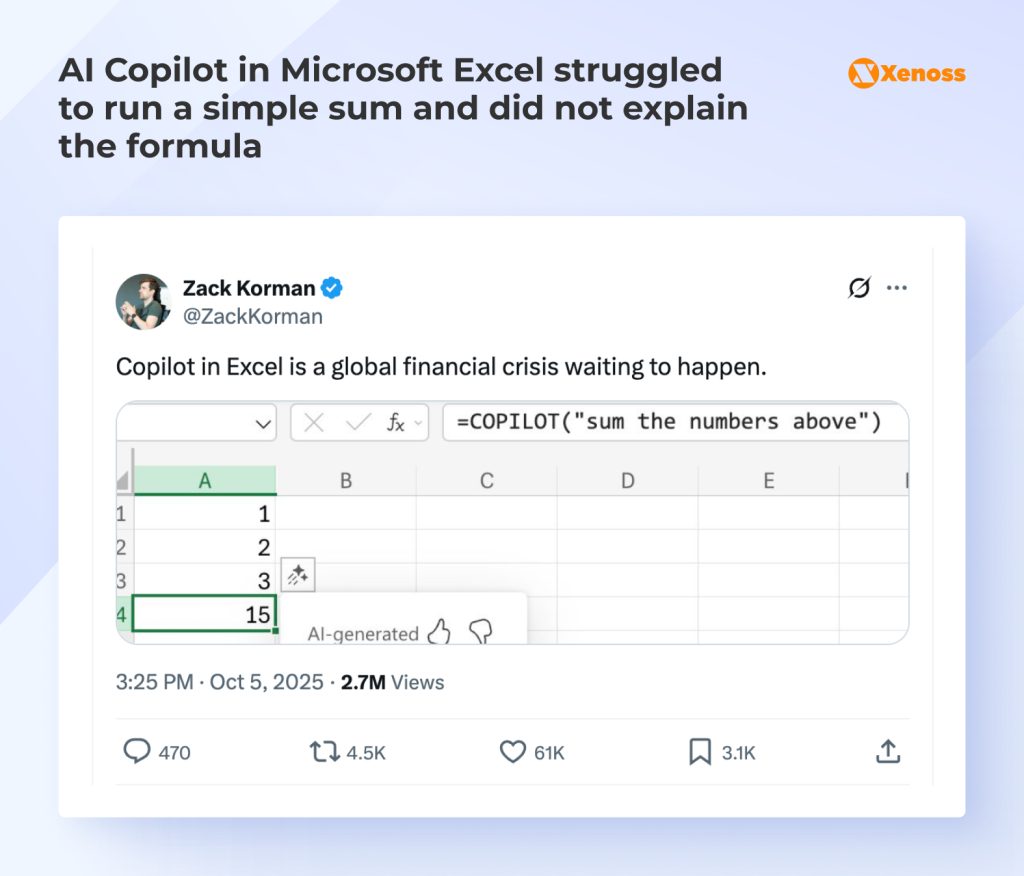Open Zack Korman's profile link
The width and height of the screenshot is (1024, 876).
(x=247, y=288)
